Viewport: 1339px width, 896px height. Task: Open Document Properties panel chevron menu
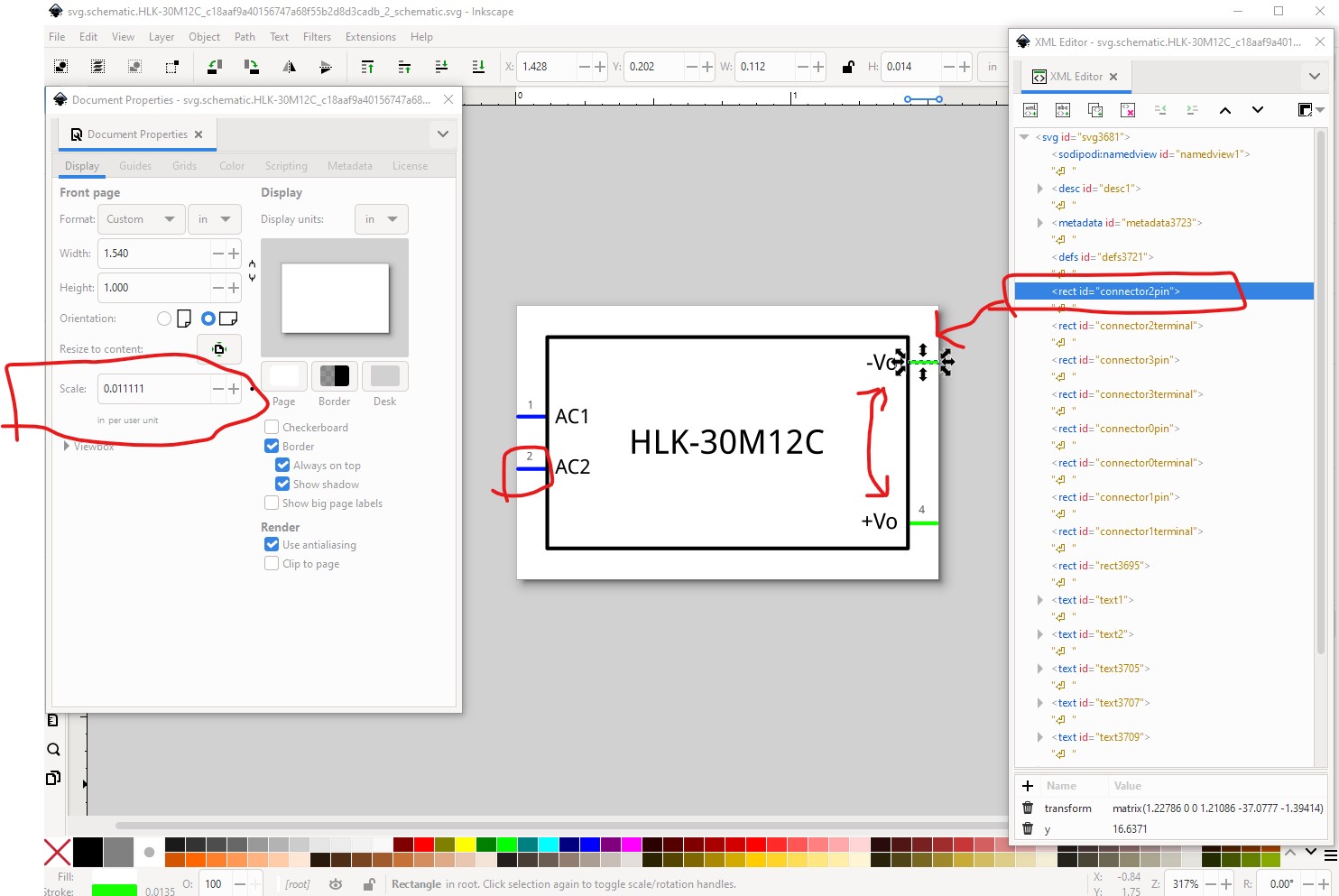pos(443,134)
